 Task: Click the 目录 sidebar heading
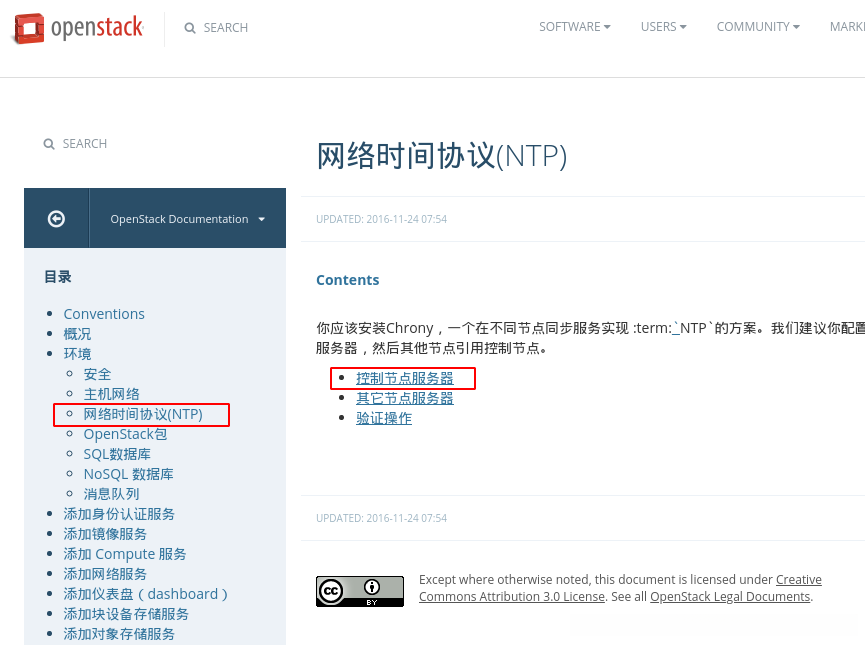[x=58, y=277]
